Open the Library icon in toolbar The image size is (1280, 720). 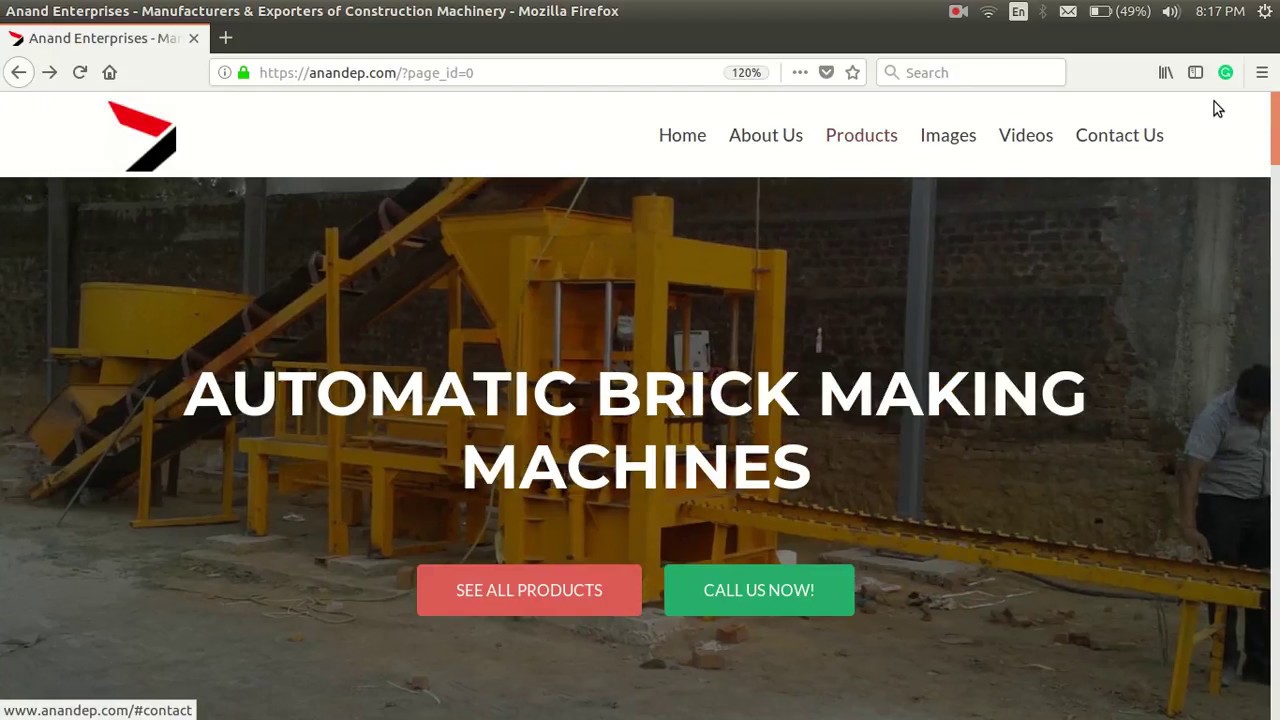tap(1166, 72)
